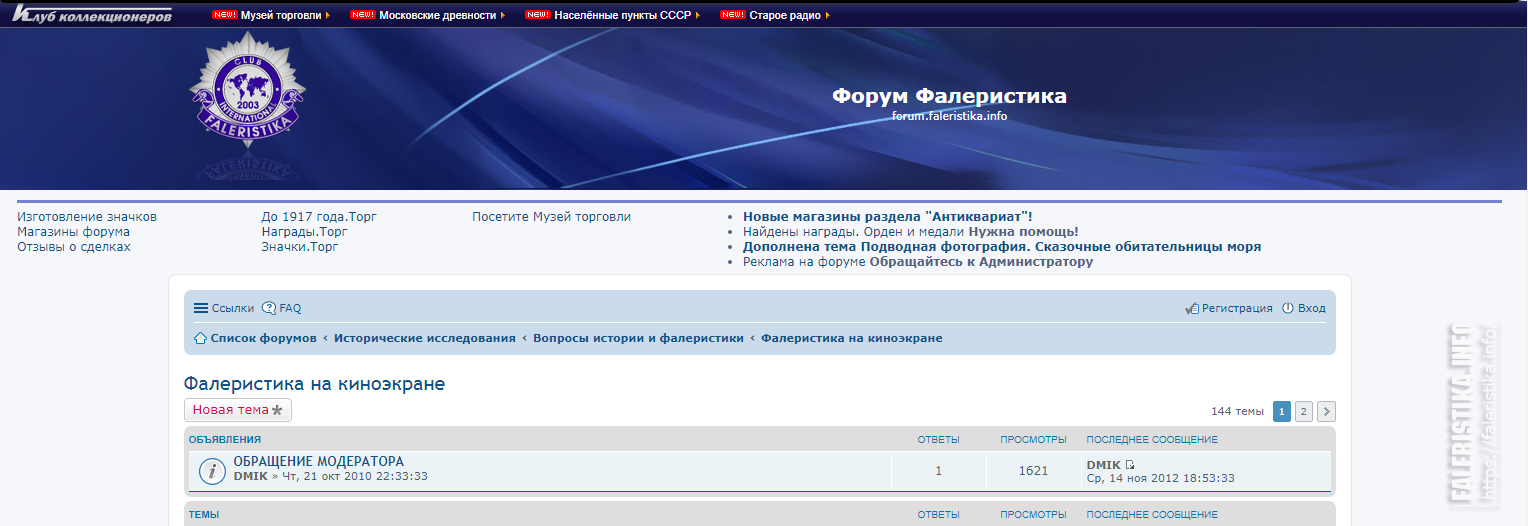This screenshot has width=1528, height=526.
Task: Click the Ср, 14 ноя 2012 18:53:33 timestamp
Action: point(1161,478)
